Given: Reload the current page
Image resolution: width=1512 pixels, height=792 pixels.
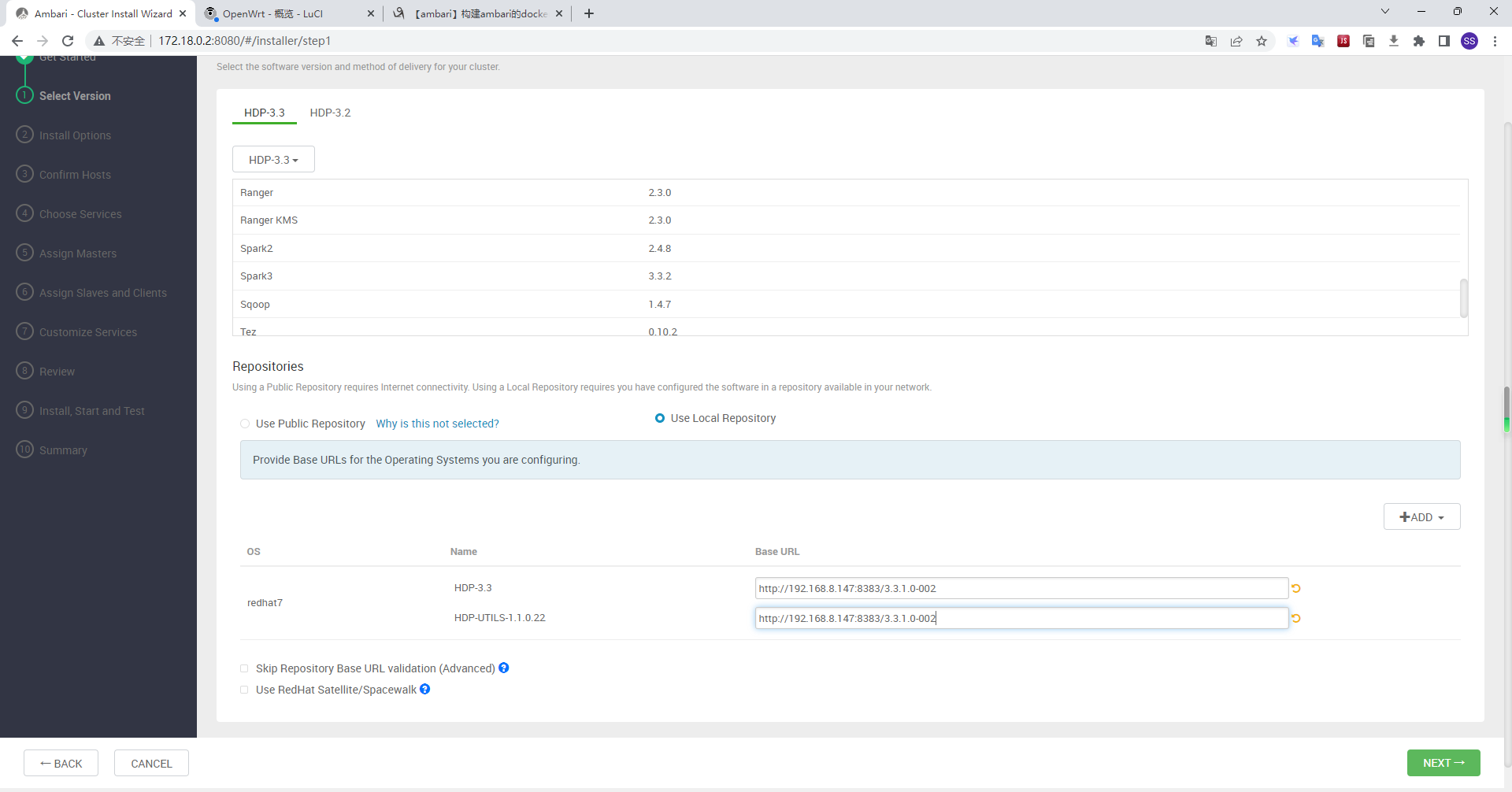Looking at the screenshot, I should (68, 41).
